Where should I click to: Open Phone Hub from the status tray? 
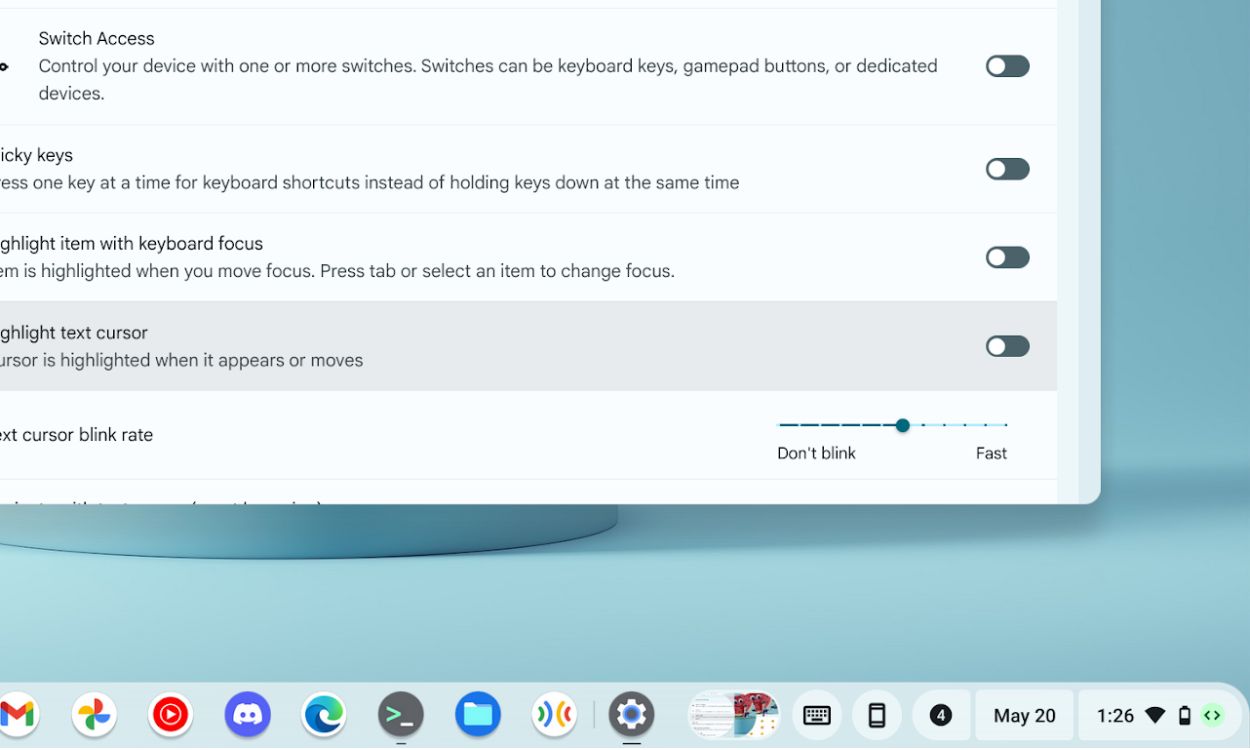point(877,715)
